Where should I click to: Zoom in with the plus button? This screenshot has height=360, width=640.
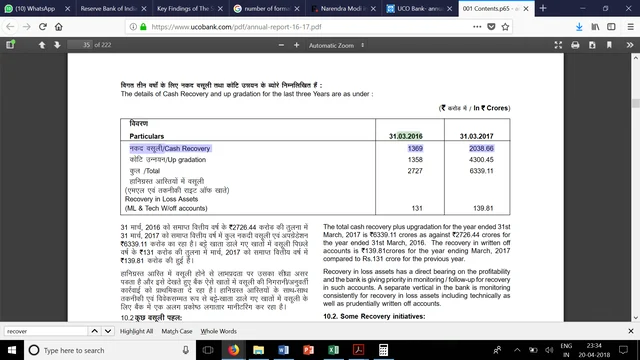pyautogui.click(x=296, y=45)
